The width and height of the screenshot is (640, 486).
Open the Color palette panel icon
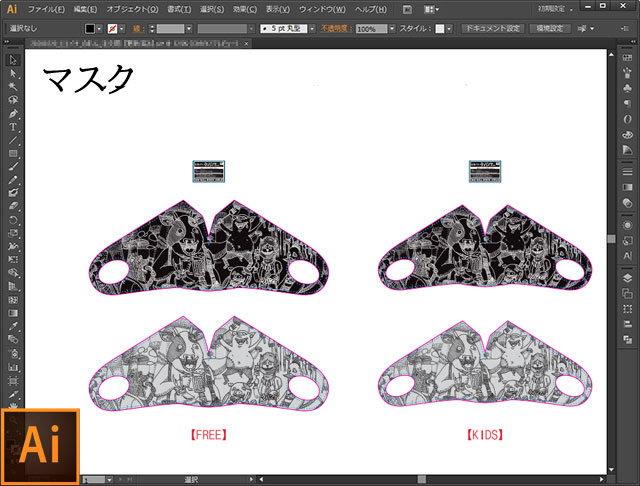[x=627, y=135]
